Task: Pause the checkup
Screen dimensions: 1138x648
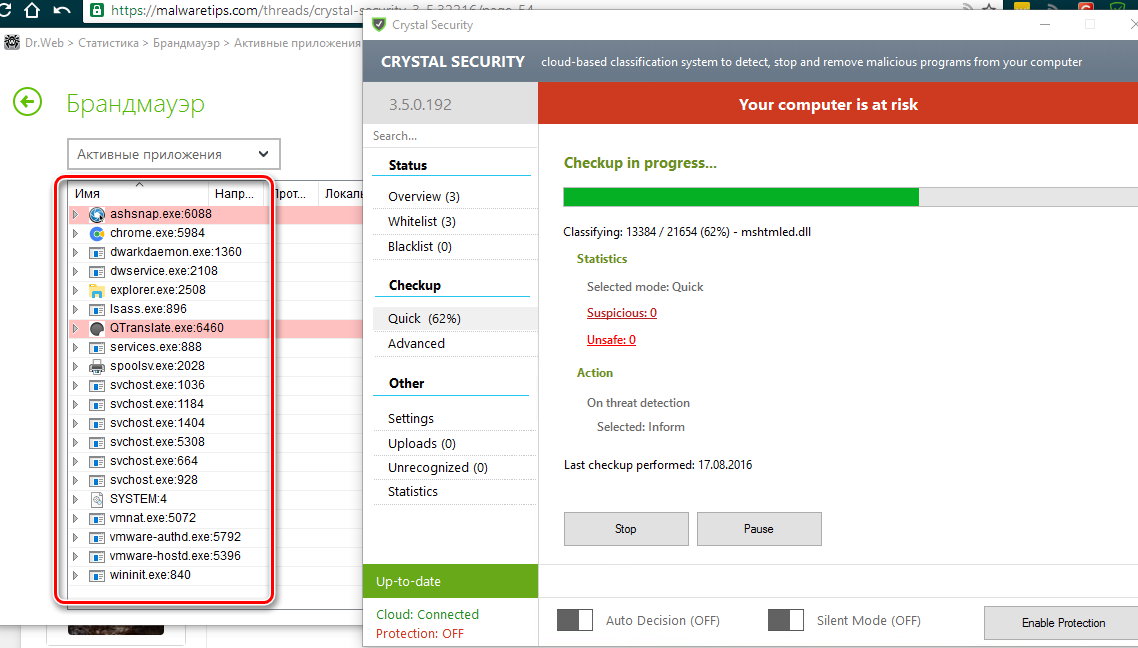Action: click(759, 529)
